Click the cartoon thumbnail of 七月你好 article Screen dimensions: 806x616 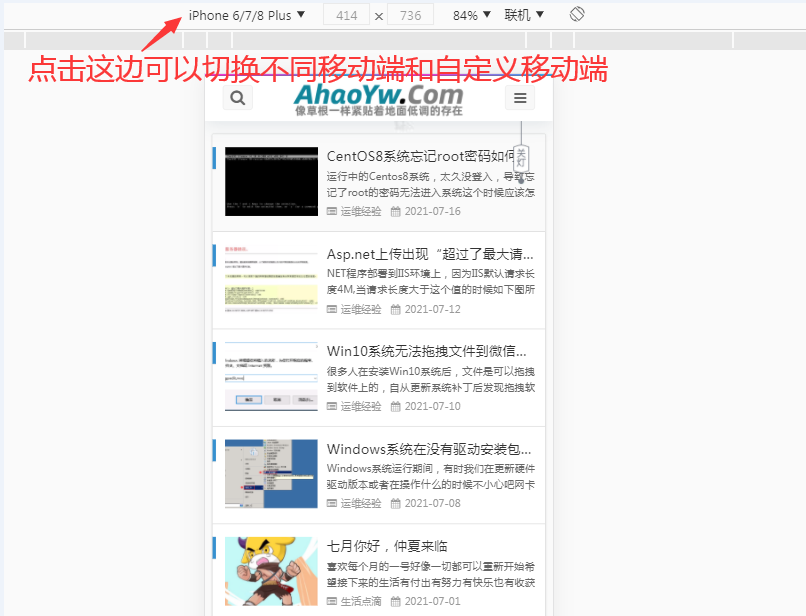click(271, 571)
